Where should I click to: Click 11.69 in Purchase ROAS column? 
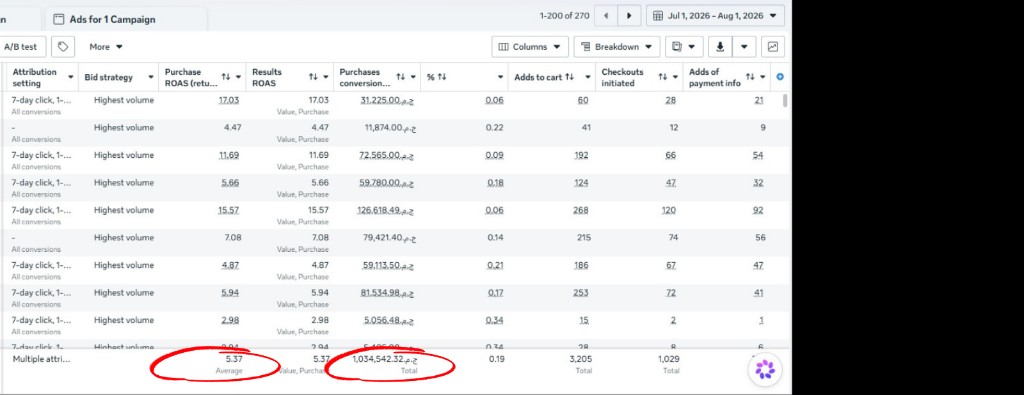click(x=229, y=155)
